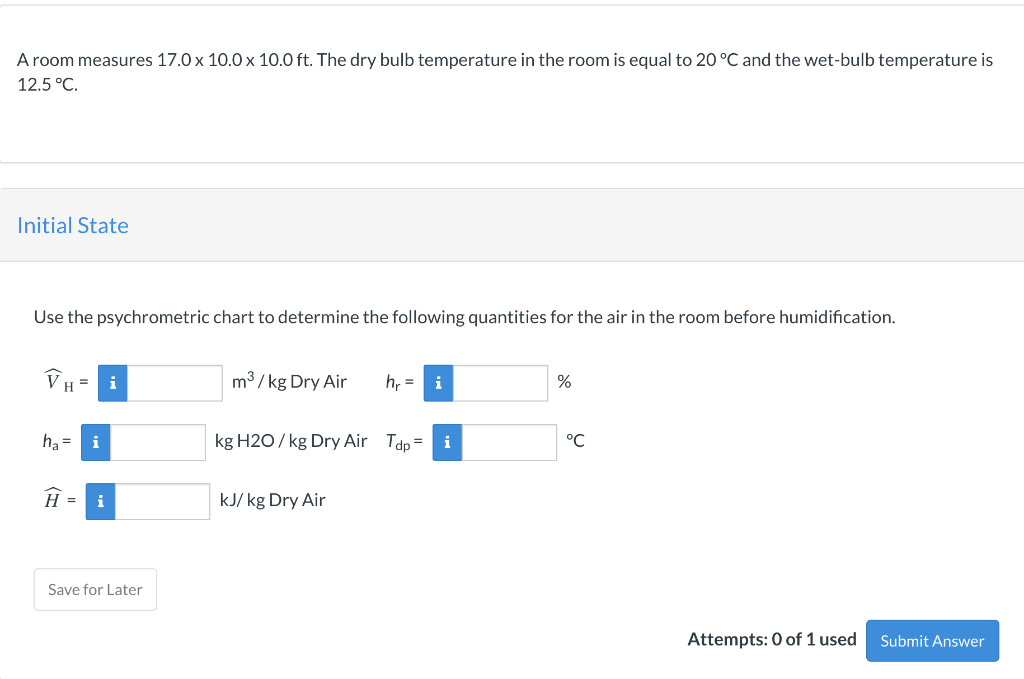
Task: Submit the answer with Submit Answer
Action: click(932, 641)
